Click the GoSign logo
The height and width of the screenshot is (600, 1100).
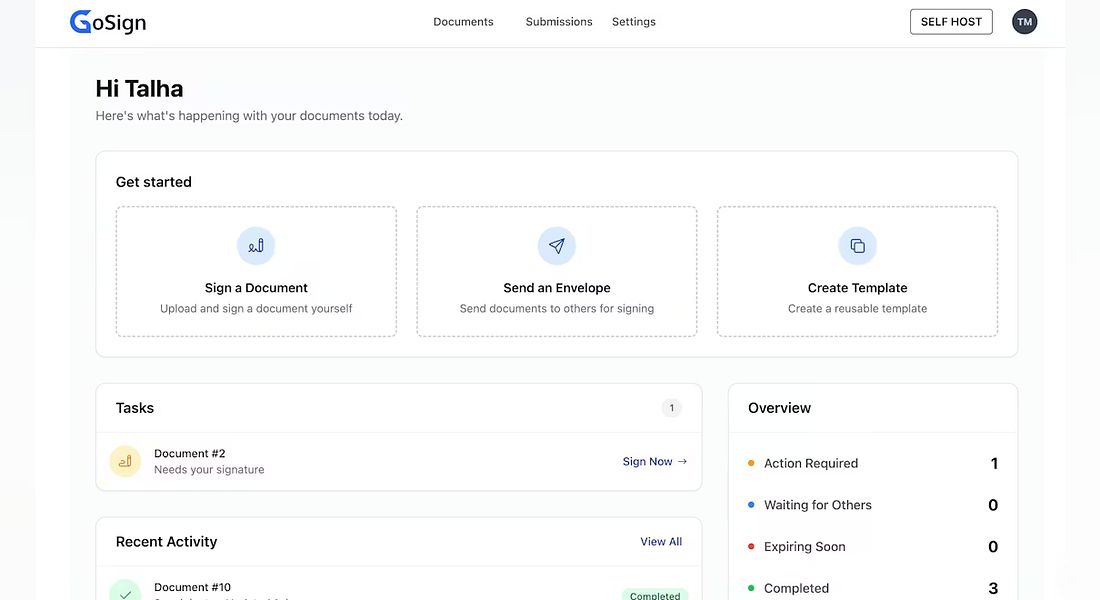pyautogui.click(x=108, y=22)
